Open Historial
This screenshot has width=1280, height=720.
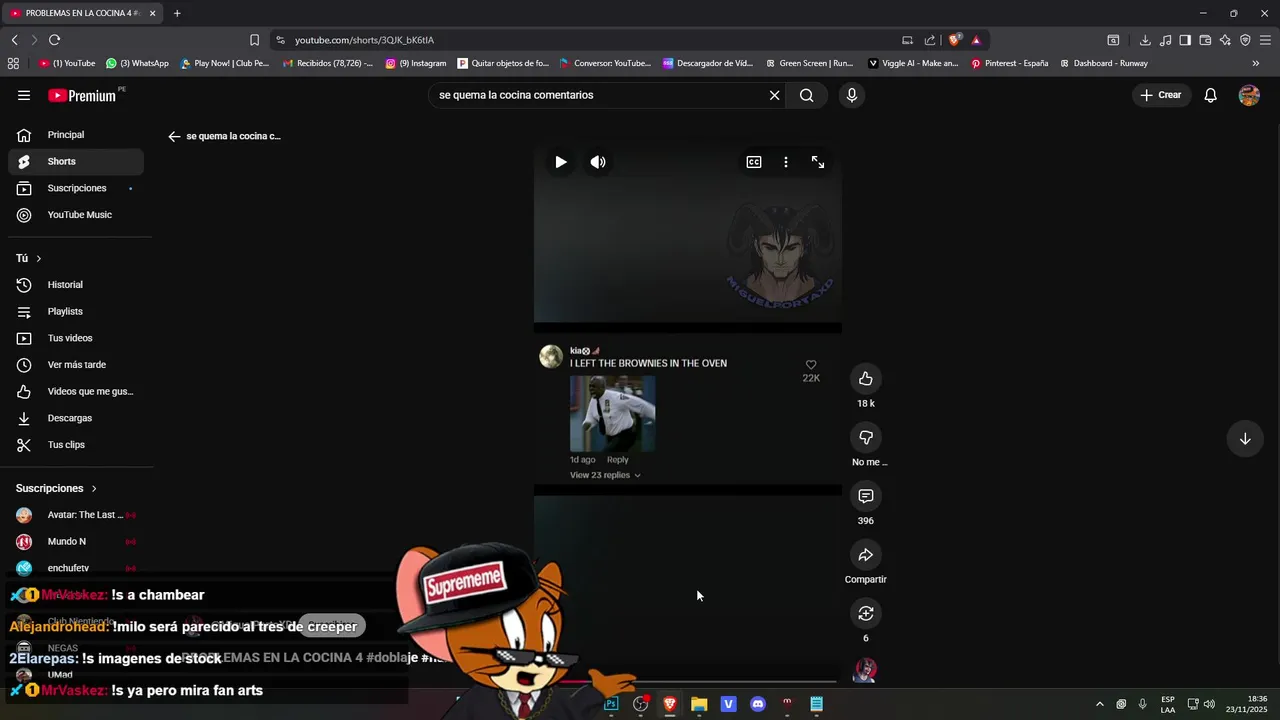pyautogui.click(x=76, y=285)
